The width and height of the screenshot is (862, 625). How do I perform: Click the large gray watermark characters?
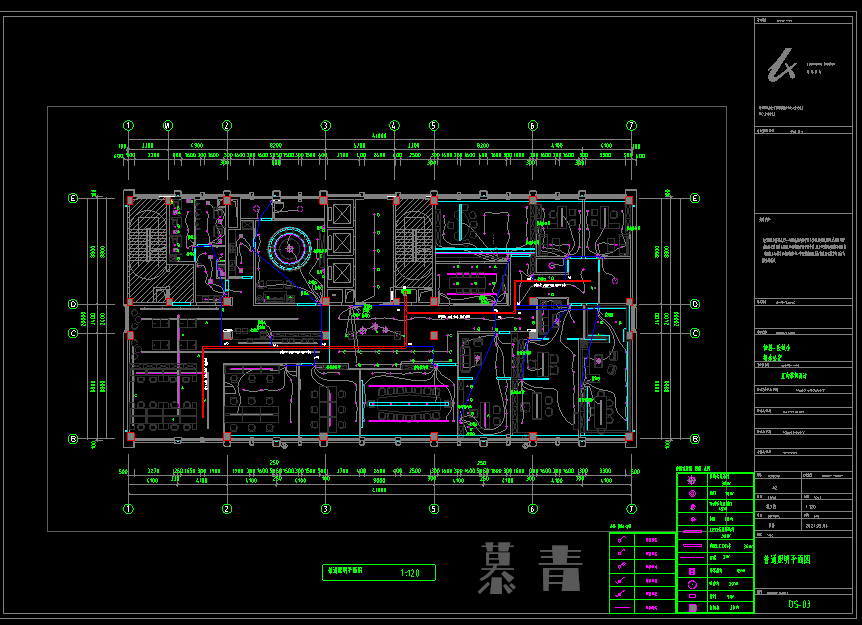click(531, 569)
